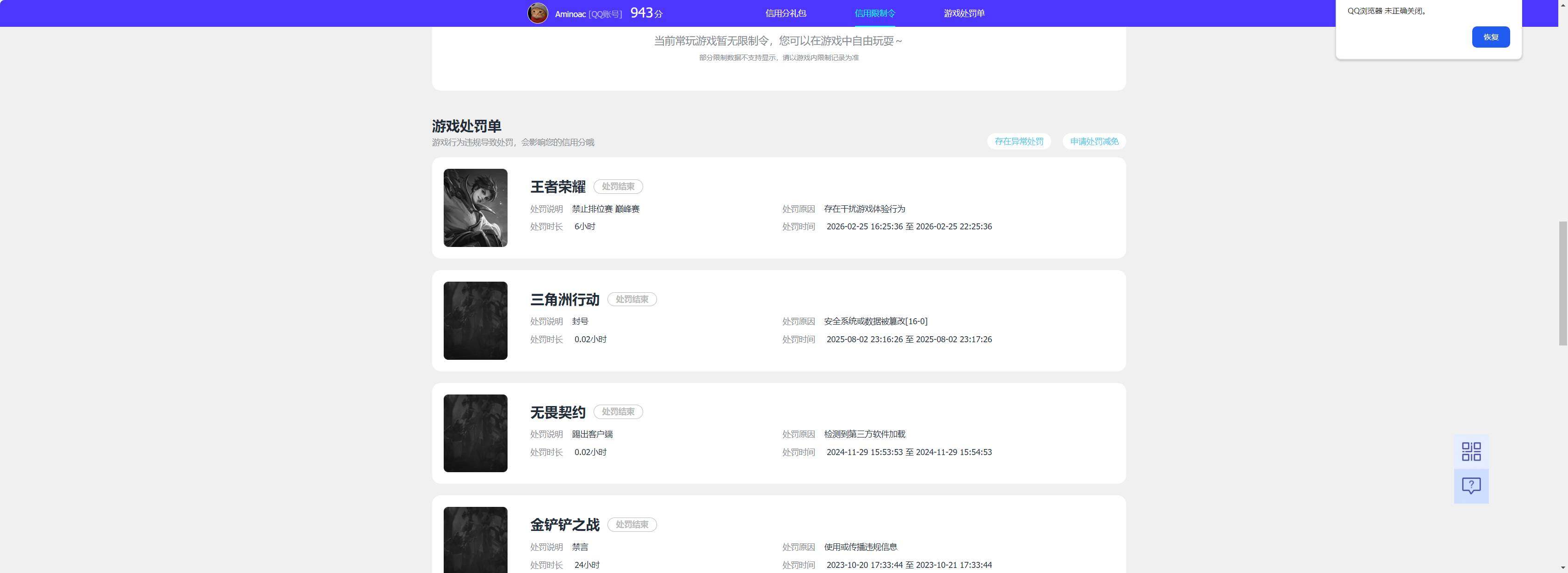Viewport: 1568px width, 573px height.
Task: Click reason 安全系统或数据被篡改[16-0]
Action: pos(875,321)
